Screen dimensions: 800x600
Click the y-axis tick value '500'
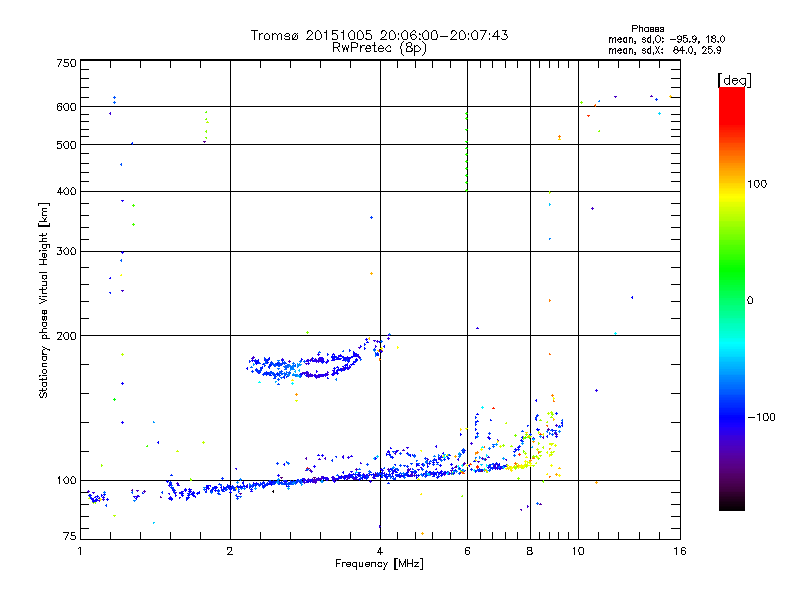click(x=66, y=145)
